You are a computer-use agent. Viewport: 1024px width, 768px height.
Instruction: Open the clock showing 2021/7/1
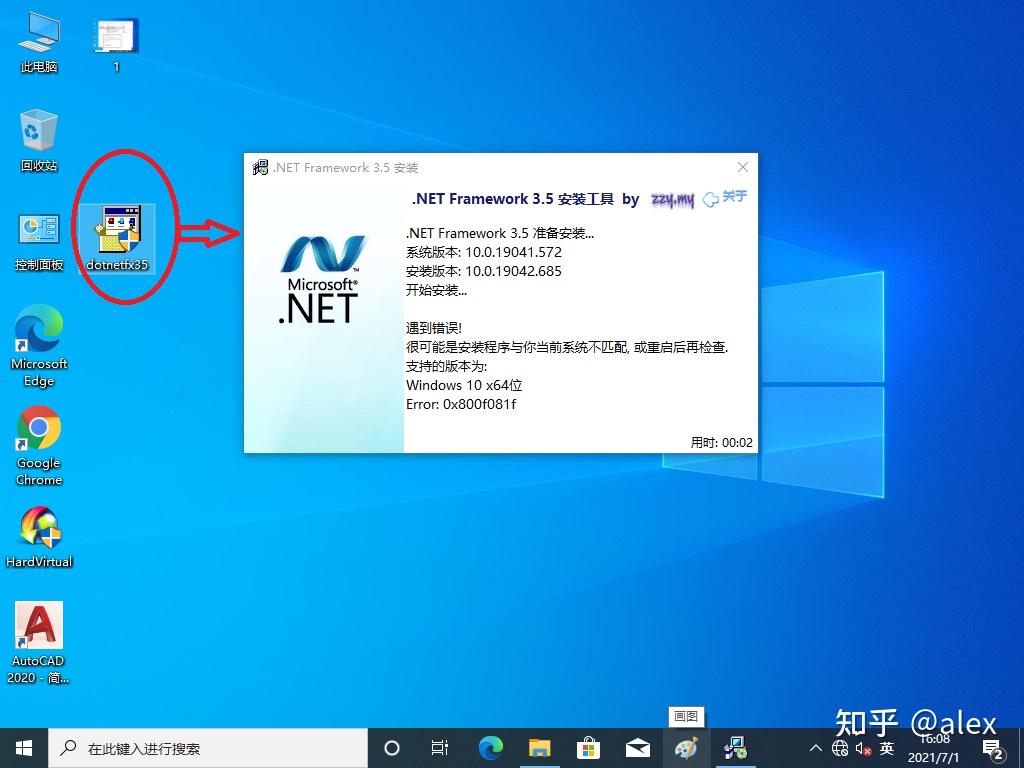[x=934, y=748]
